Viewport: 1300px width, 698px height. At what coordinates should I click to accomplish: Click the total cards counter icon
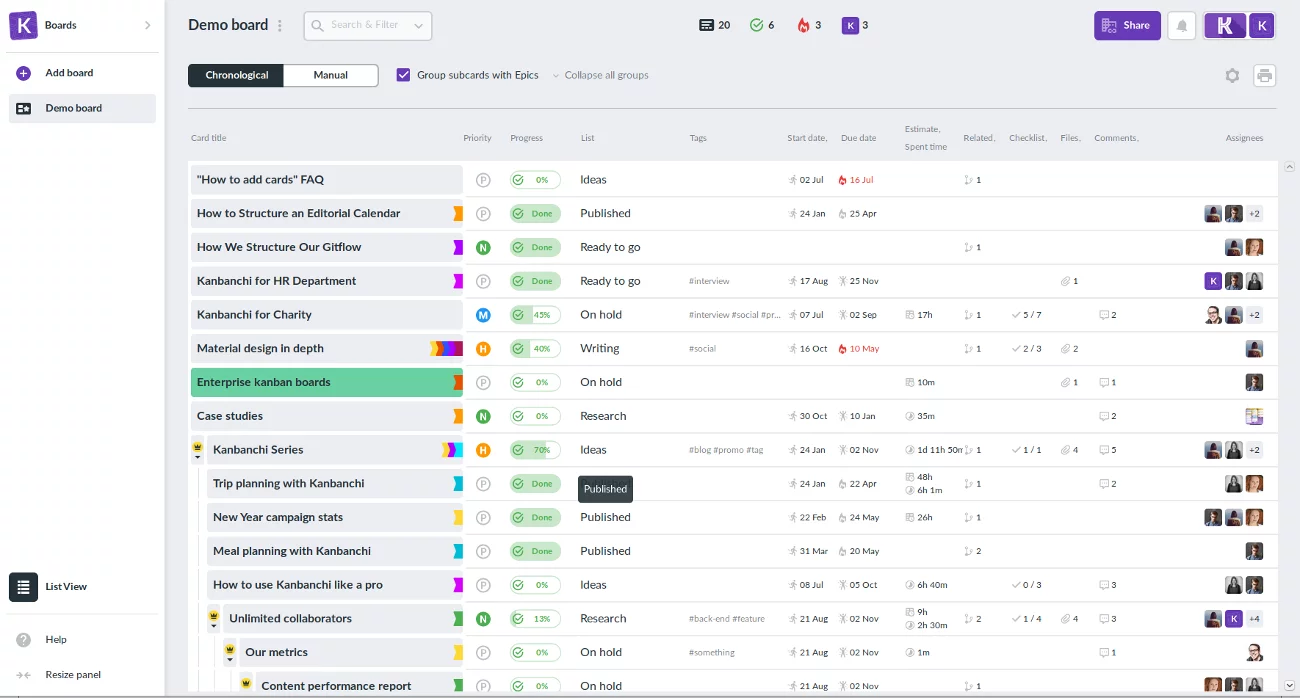(x=706, y=25)
